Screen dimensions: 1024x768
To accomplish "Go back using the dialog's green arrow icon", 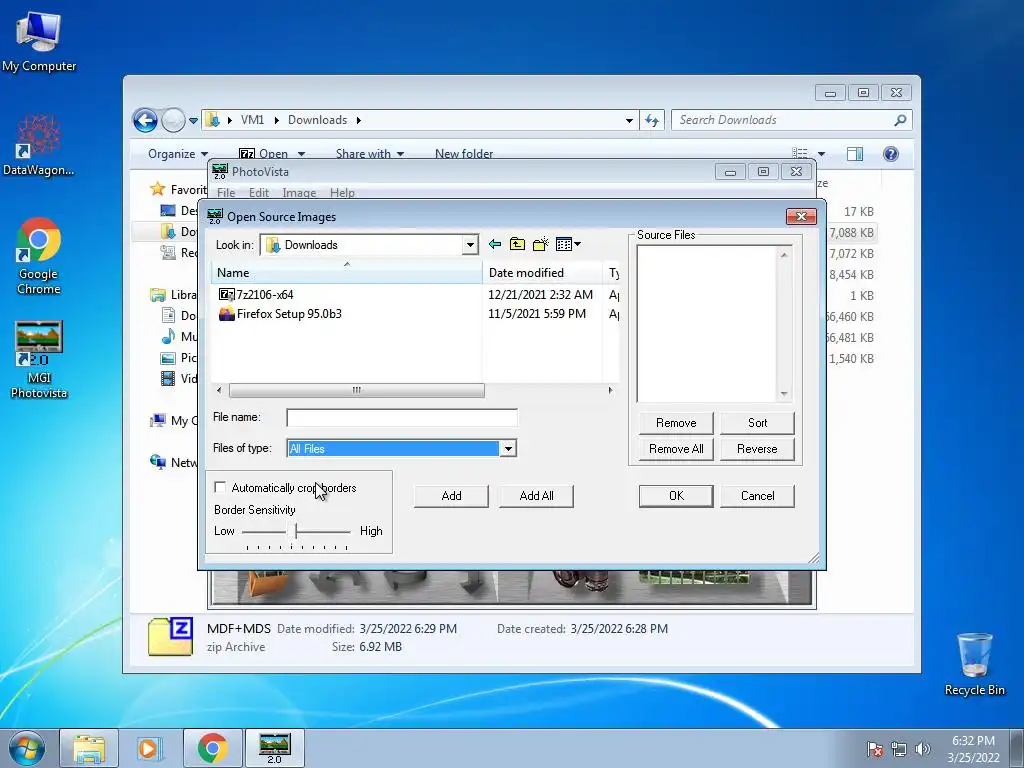I will tap(495, 244).
